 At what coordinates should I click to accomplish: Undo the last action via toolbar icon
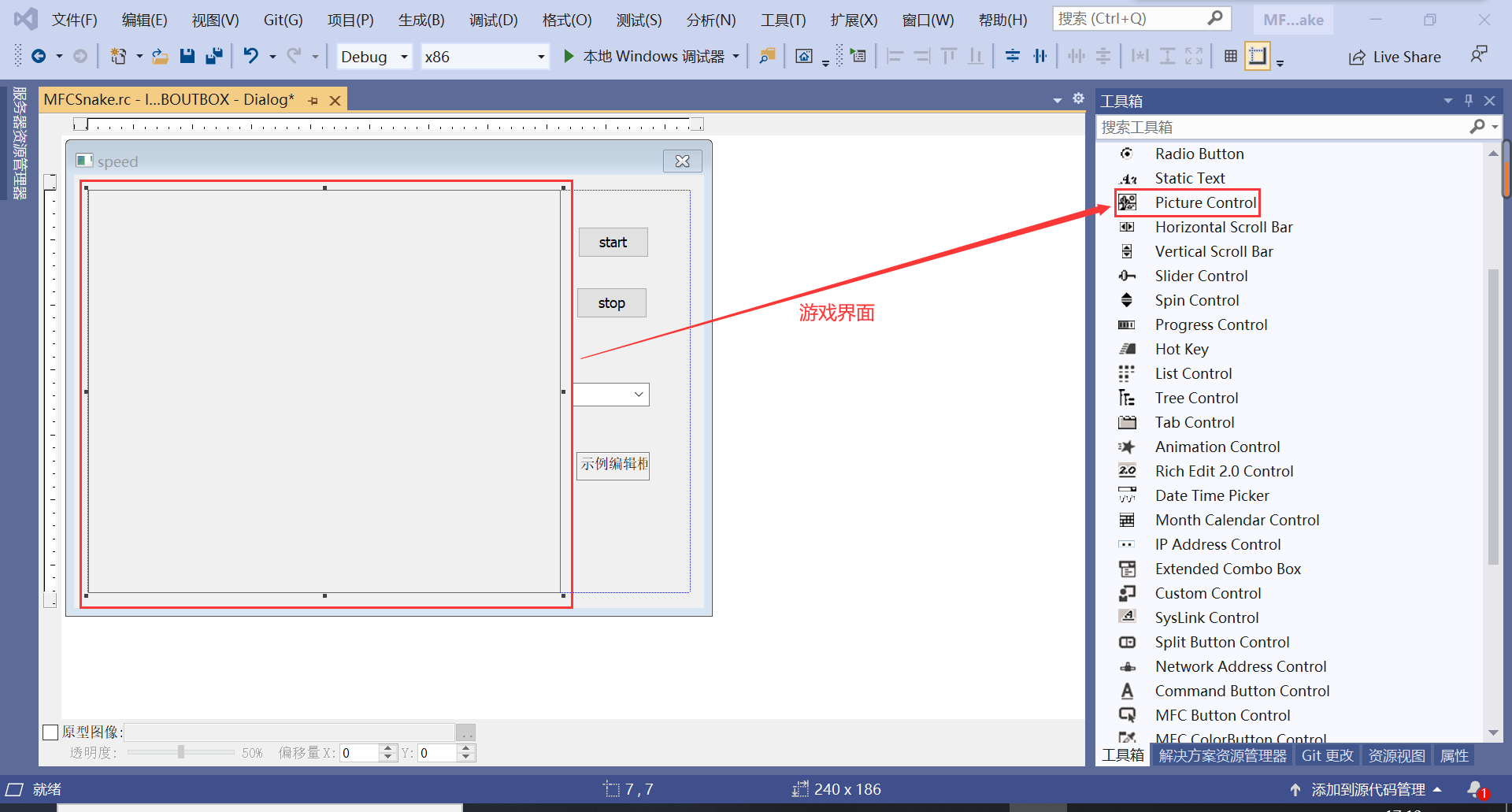250,56
